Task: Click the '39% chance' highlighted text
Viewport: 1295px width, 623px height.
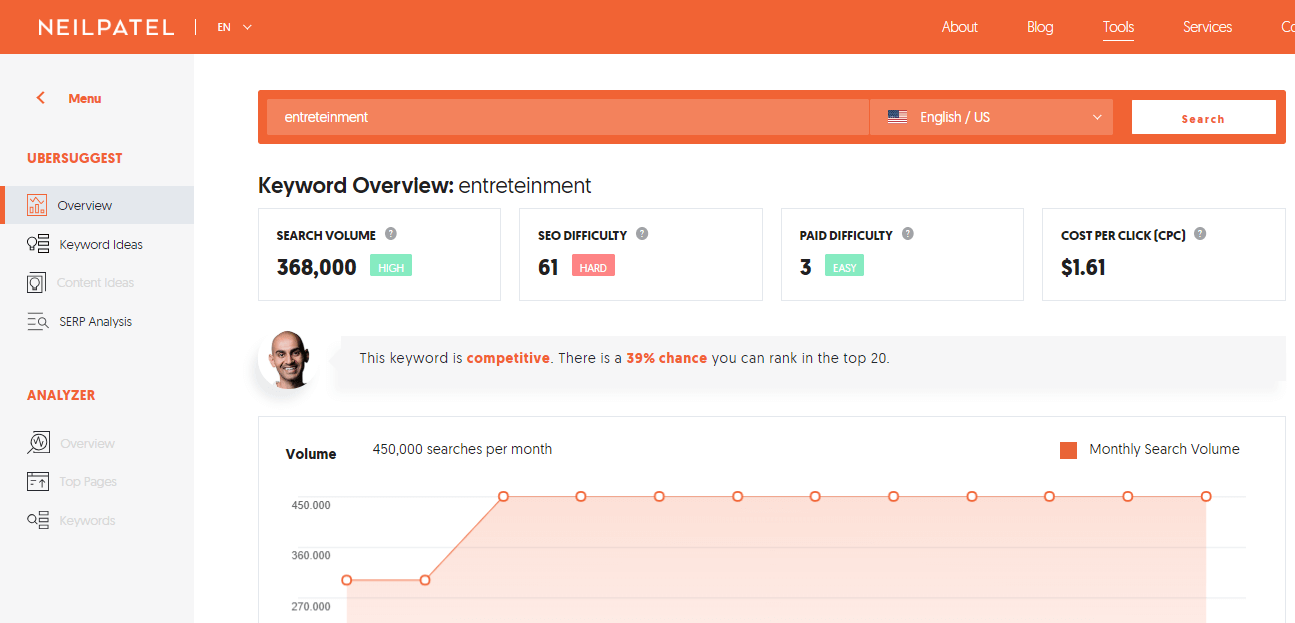Action: click(x=667, y=358)
